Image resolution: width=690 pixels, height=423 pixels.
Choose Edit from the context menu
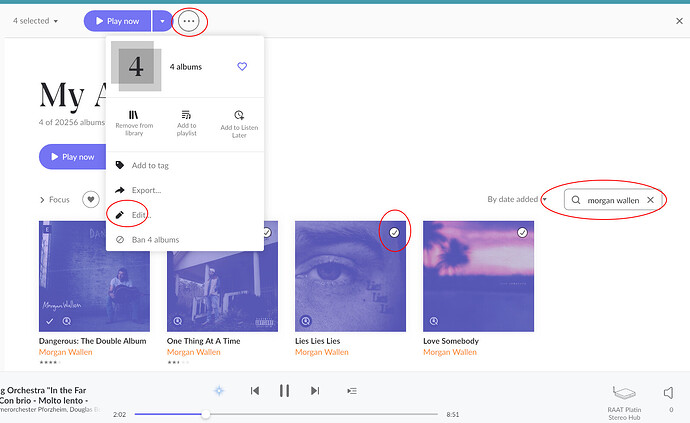click(x=140, y=215)
